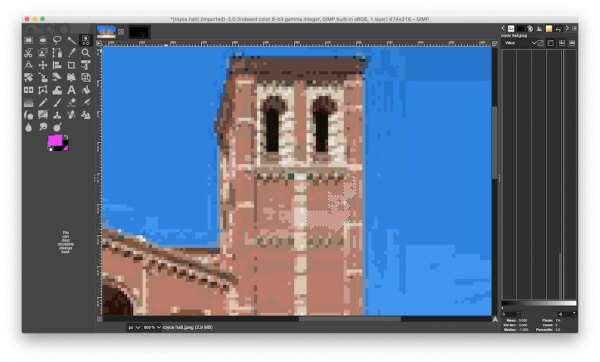The height and width of the screenshot is (362, 600).
Task: Select the Free Select lasso tool
Action: 57,40
